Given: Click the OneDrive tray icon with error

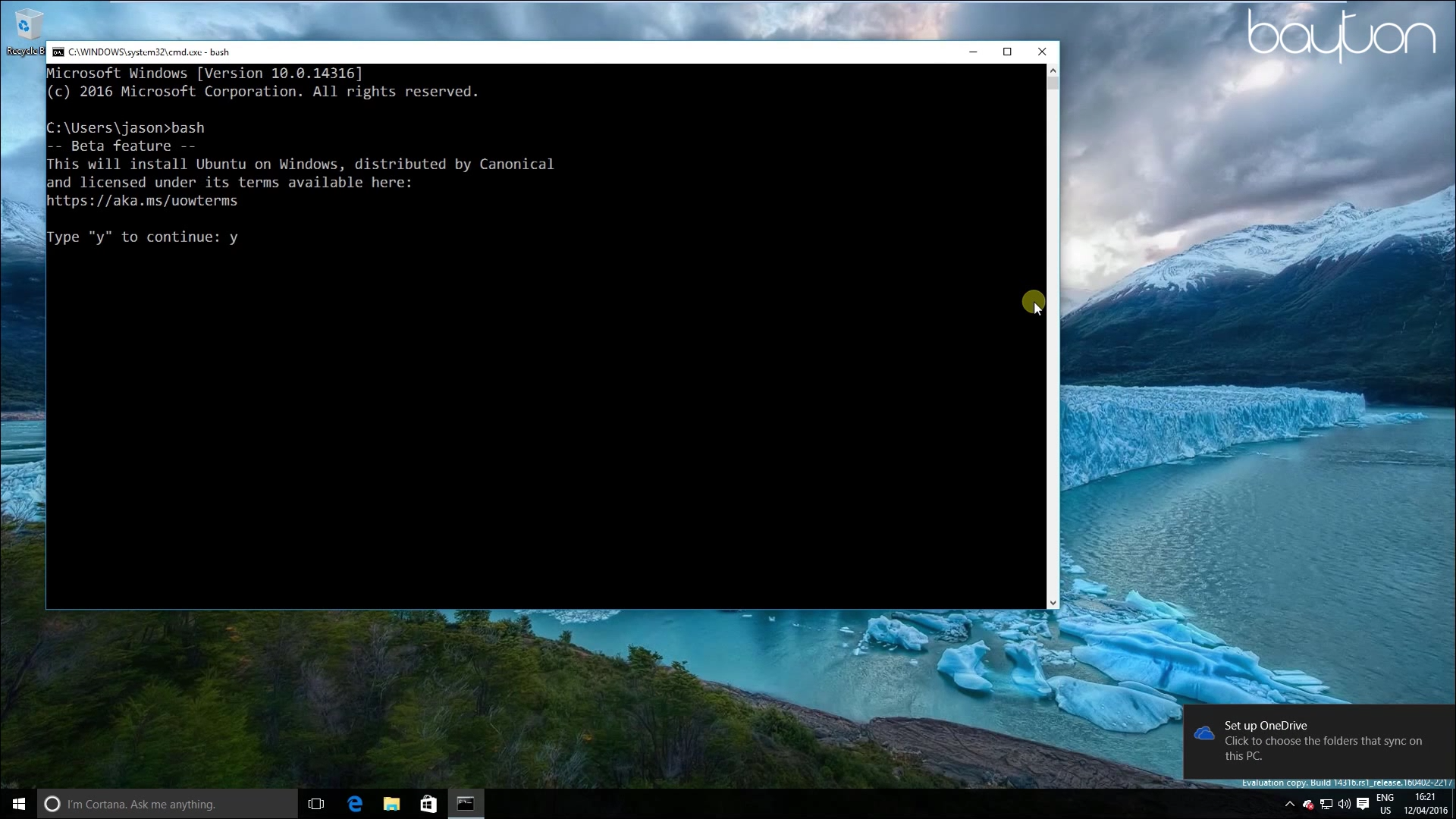Looking at the screenshot, I should [x=1307, y=805].
